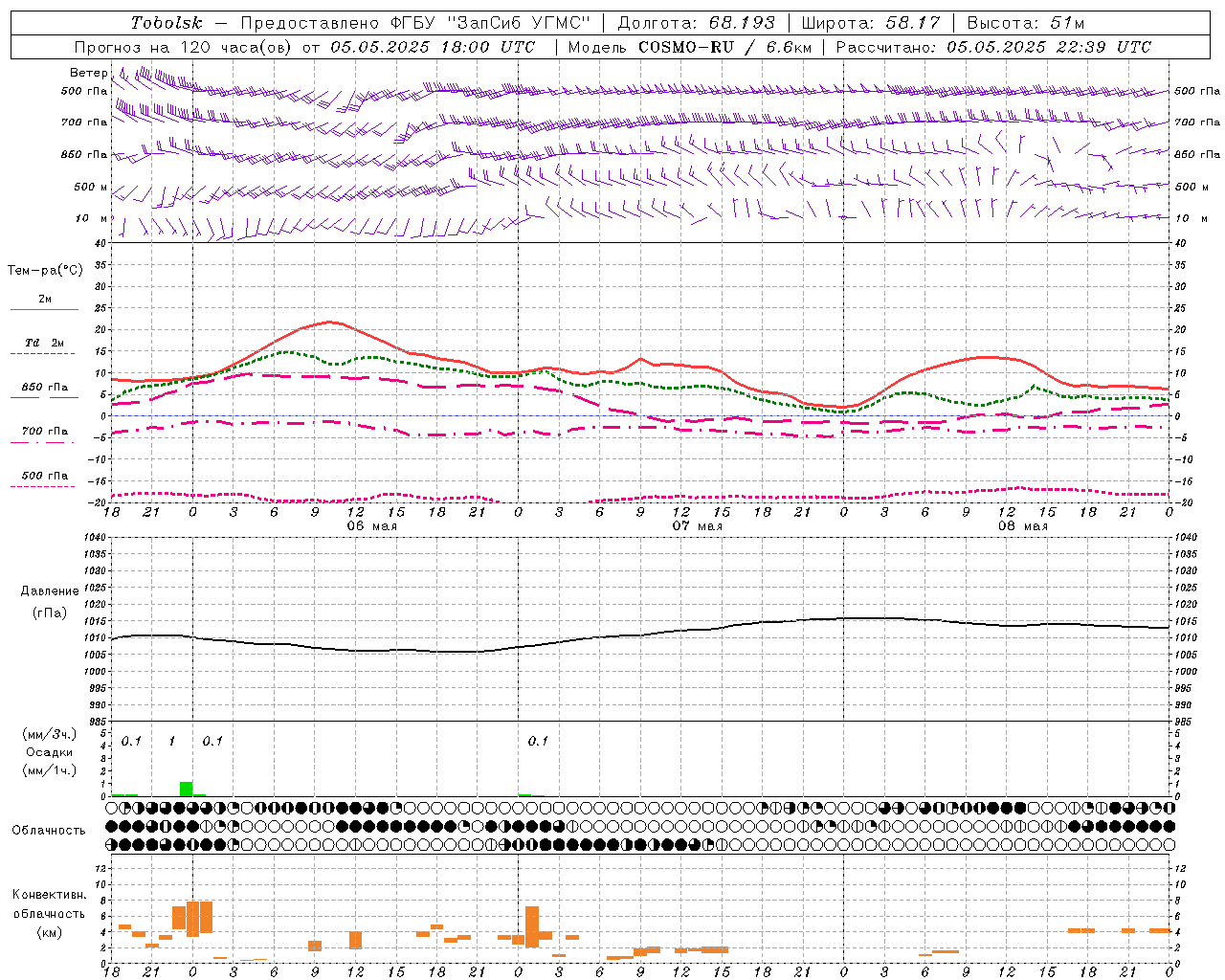Image resolution: width=1225 pixels, height=980 pixels.
Task: Click the Осадки precipitation label
Action: 49,752
